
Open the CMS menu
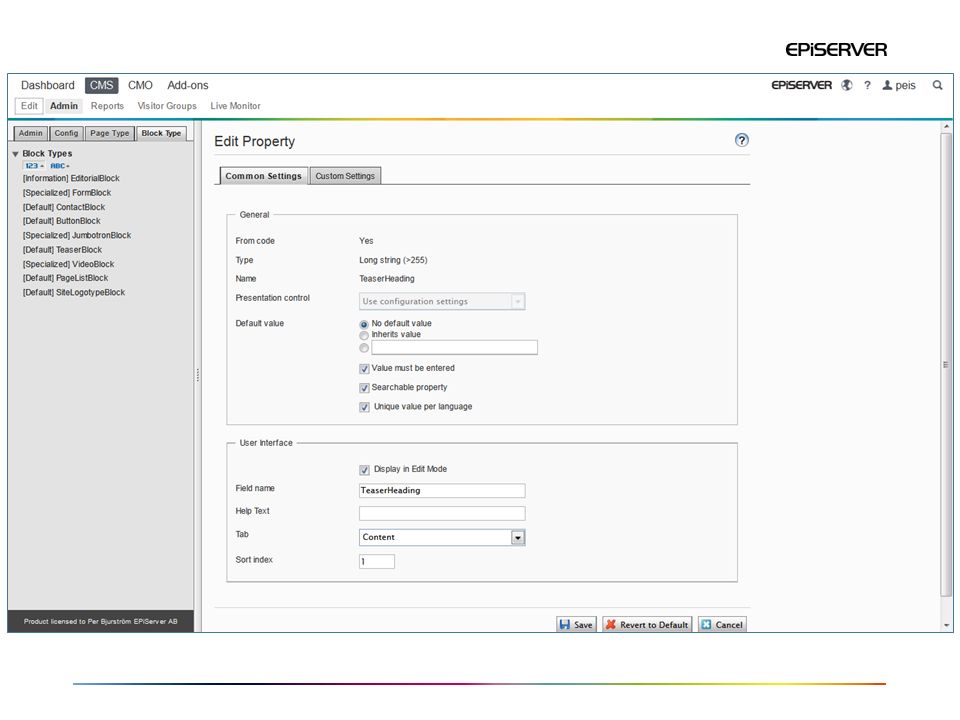click(102, 85)
